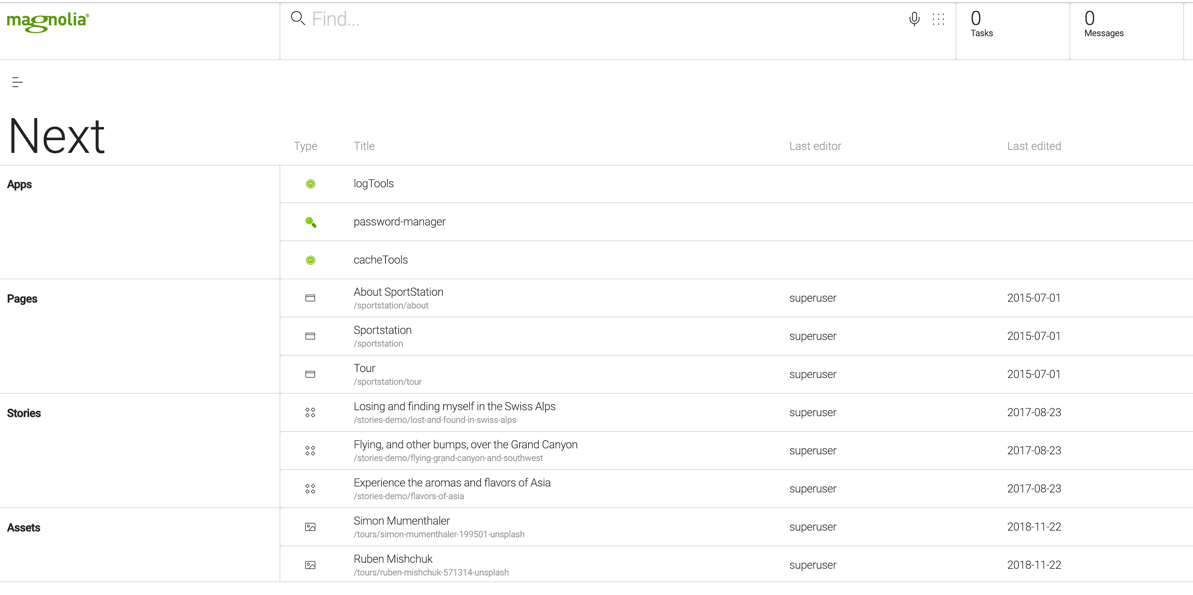Open the app launcher grid icon
This screenshot has height=595, width=1193.
click(x=938, y=19)
